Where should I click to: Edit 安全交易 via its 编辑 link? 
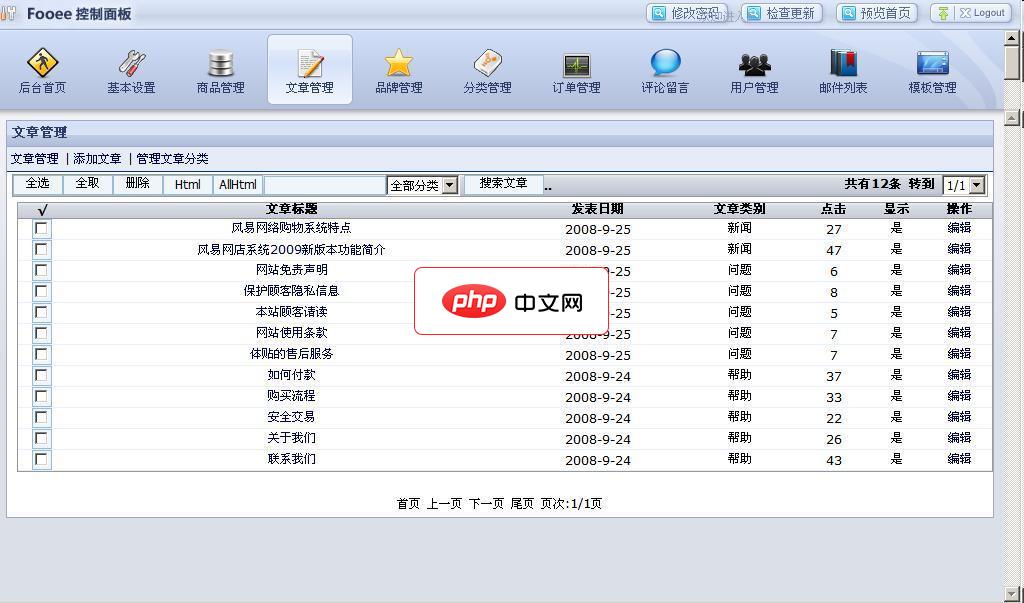point(959,417)
